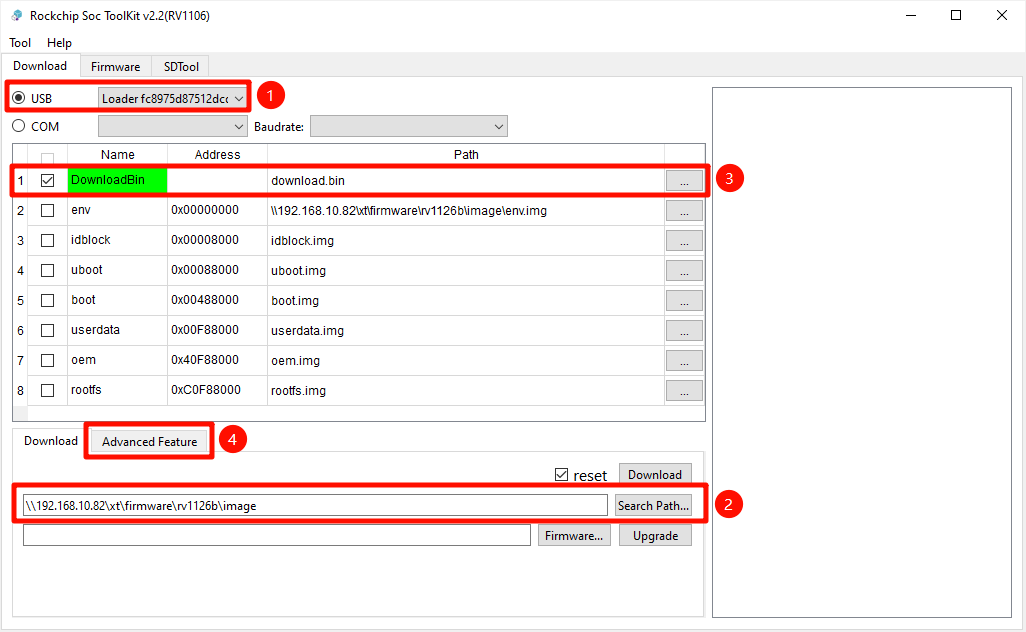Click the ellipsis button for oem.img
Image resolution: width=1026 pixels, height=632 pixels.
(x=684, y=361)
